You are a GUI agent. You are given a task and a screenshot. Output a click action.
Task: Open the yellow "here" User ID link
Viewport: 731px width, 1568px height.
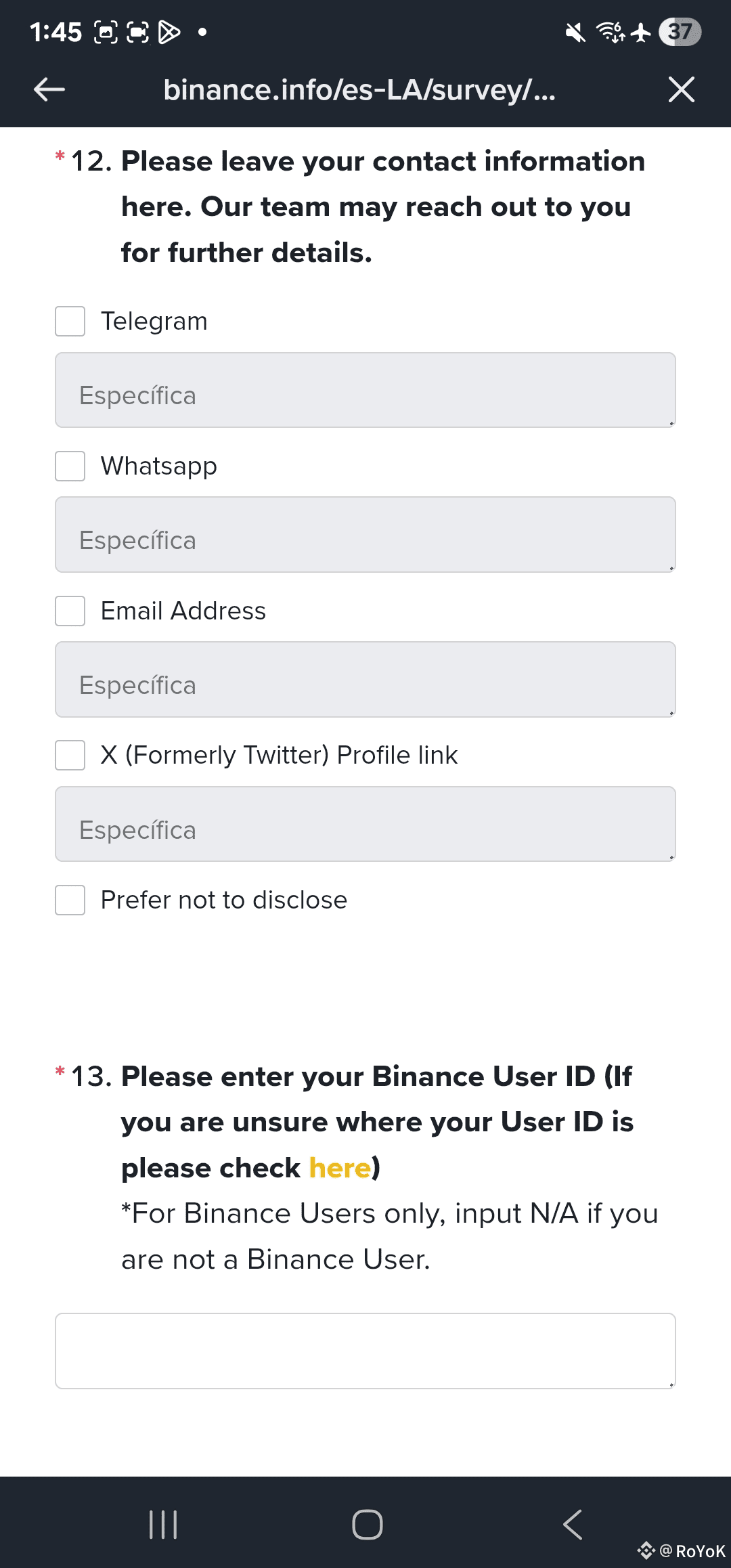pyautogui.click(x=340, y=1168)
